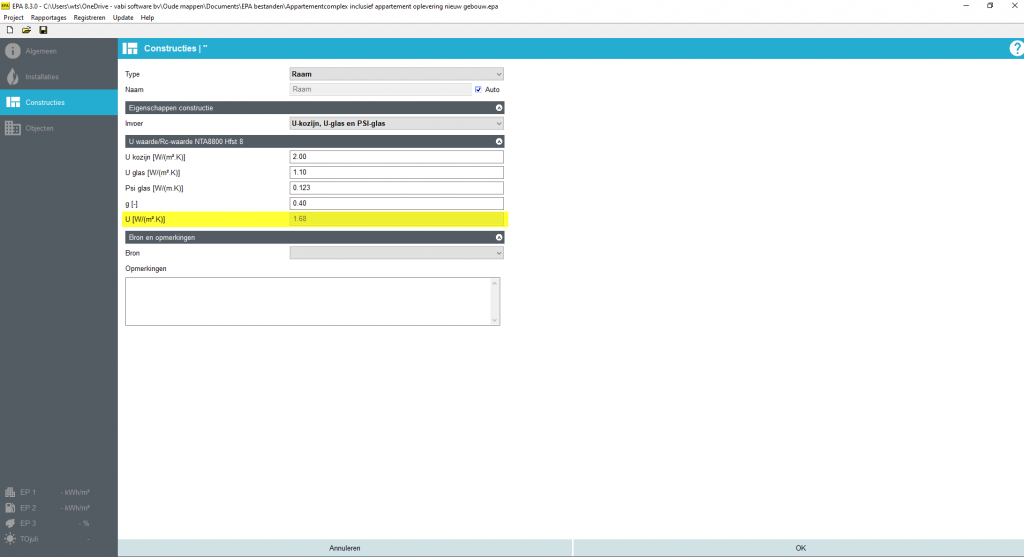Open the Rapportages menu
The width and height of the screenshot is (1024, 557).
48,18
